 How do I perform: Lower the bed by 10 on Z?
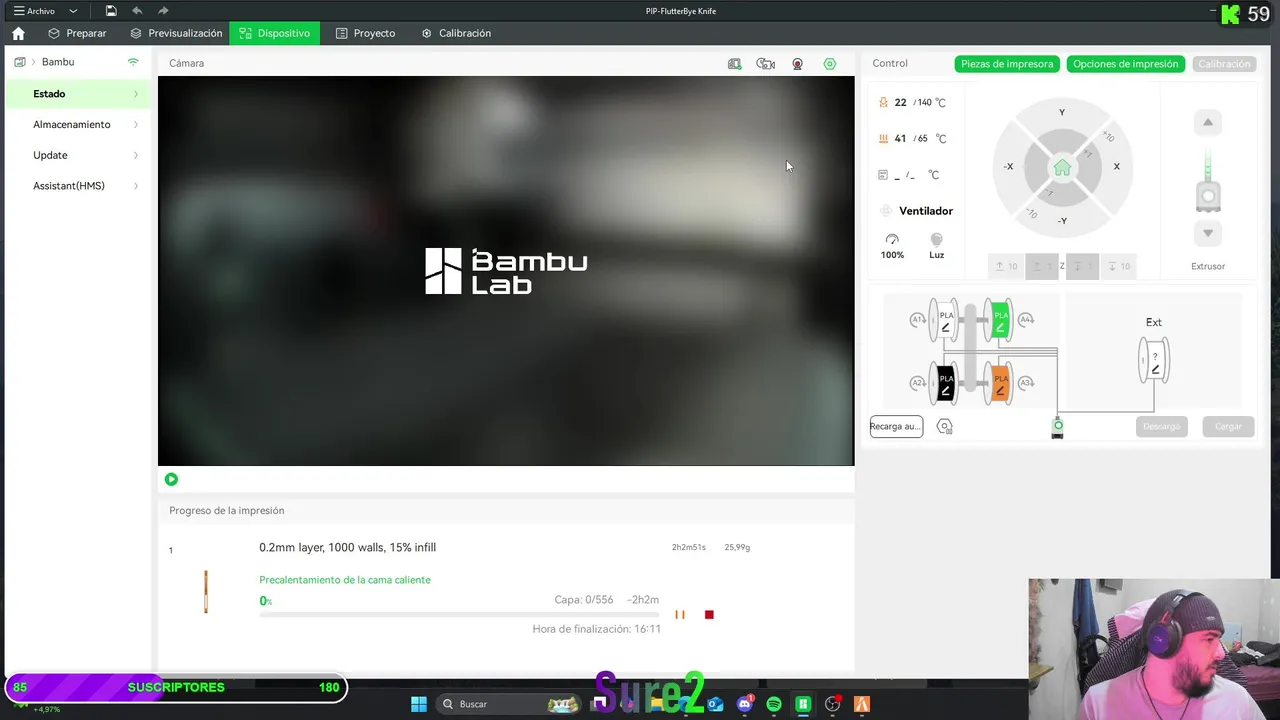click(1118, 266)
